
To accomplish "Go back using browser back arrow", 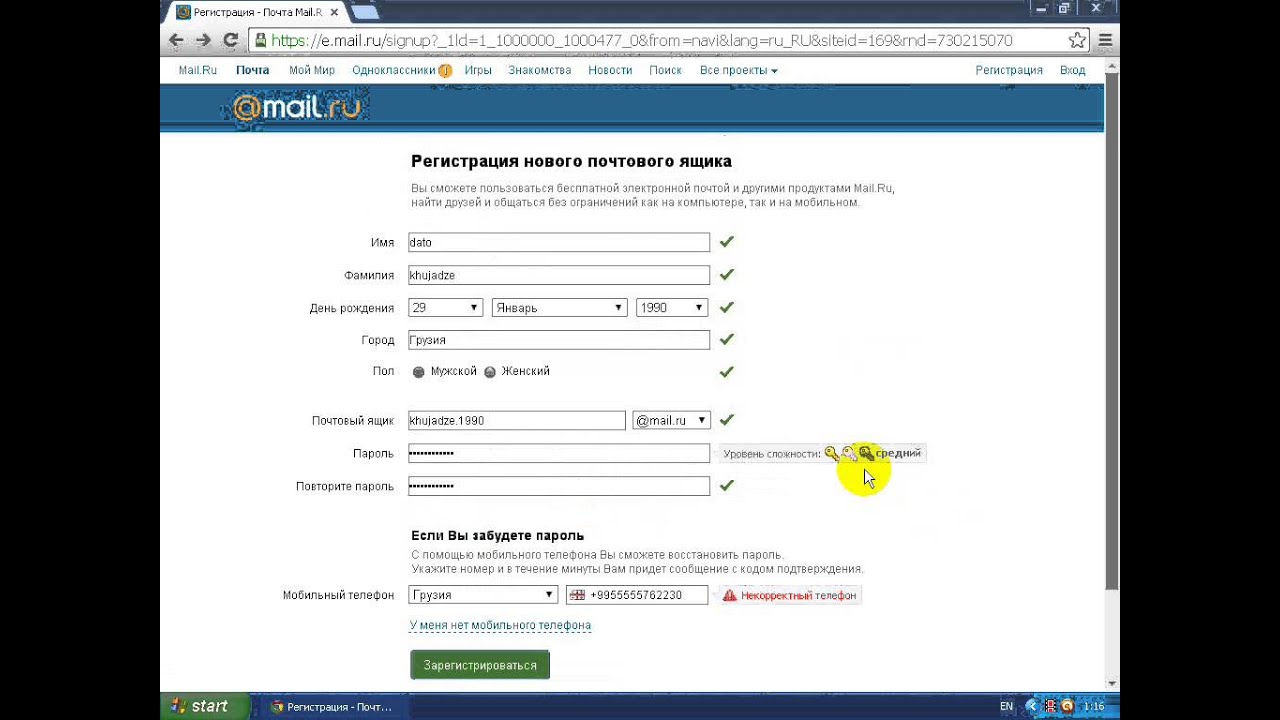I will click(x=176, y=40).
